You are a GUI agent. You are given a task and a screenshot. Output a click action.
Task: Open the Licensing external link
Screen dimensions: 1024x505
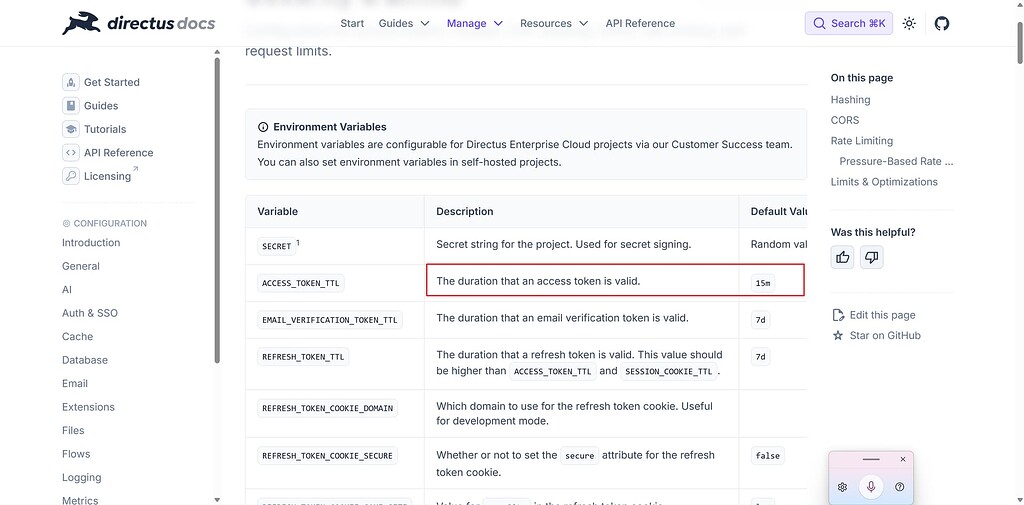click(x=107, y=176)
